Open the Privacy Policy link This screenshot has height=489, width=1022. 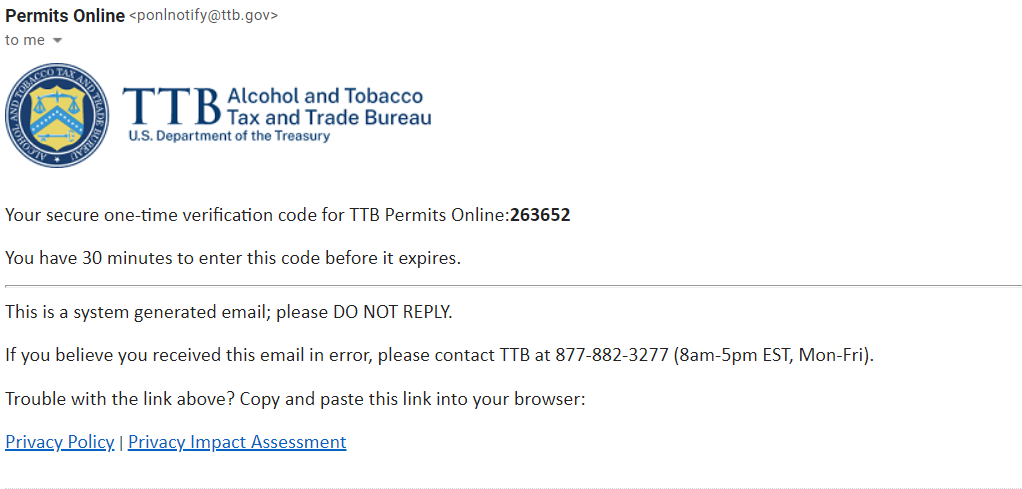(x=60, y=442)
